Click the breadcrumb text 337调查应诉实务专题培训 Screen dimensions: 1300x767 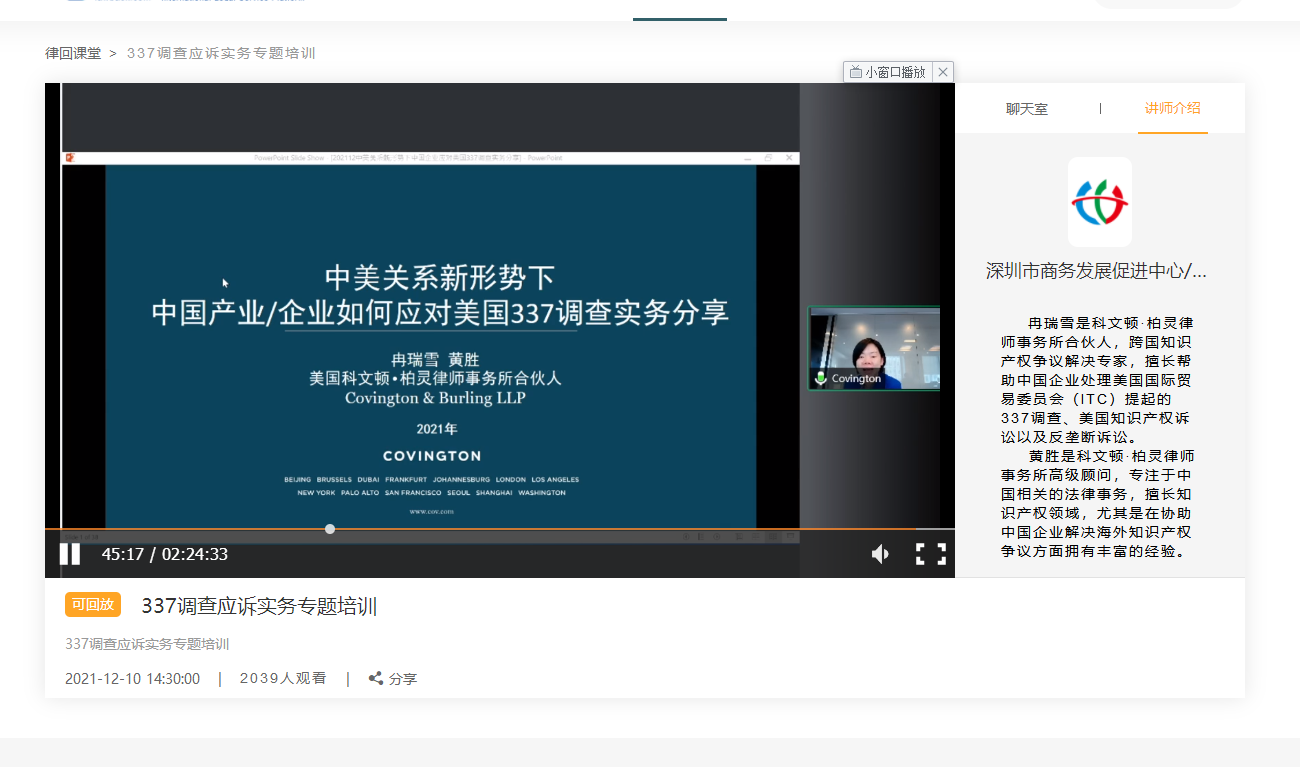(221, 53)
